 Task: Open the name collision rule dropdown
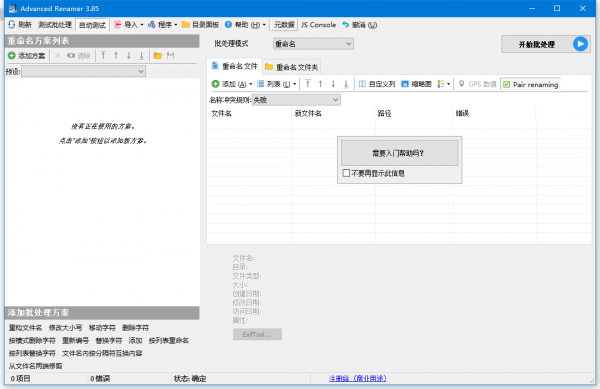tap(296, 100)
